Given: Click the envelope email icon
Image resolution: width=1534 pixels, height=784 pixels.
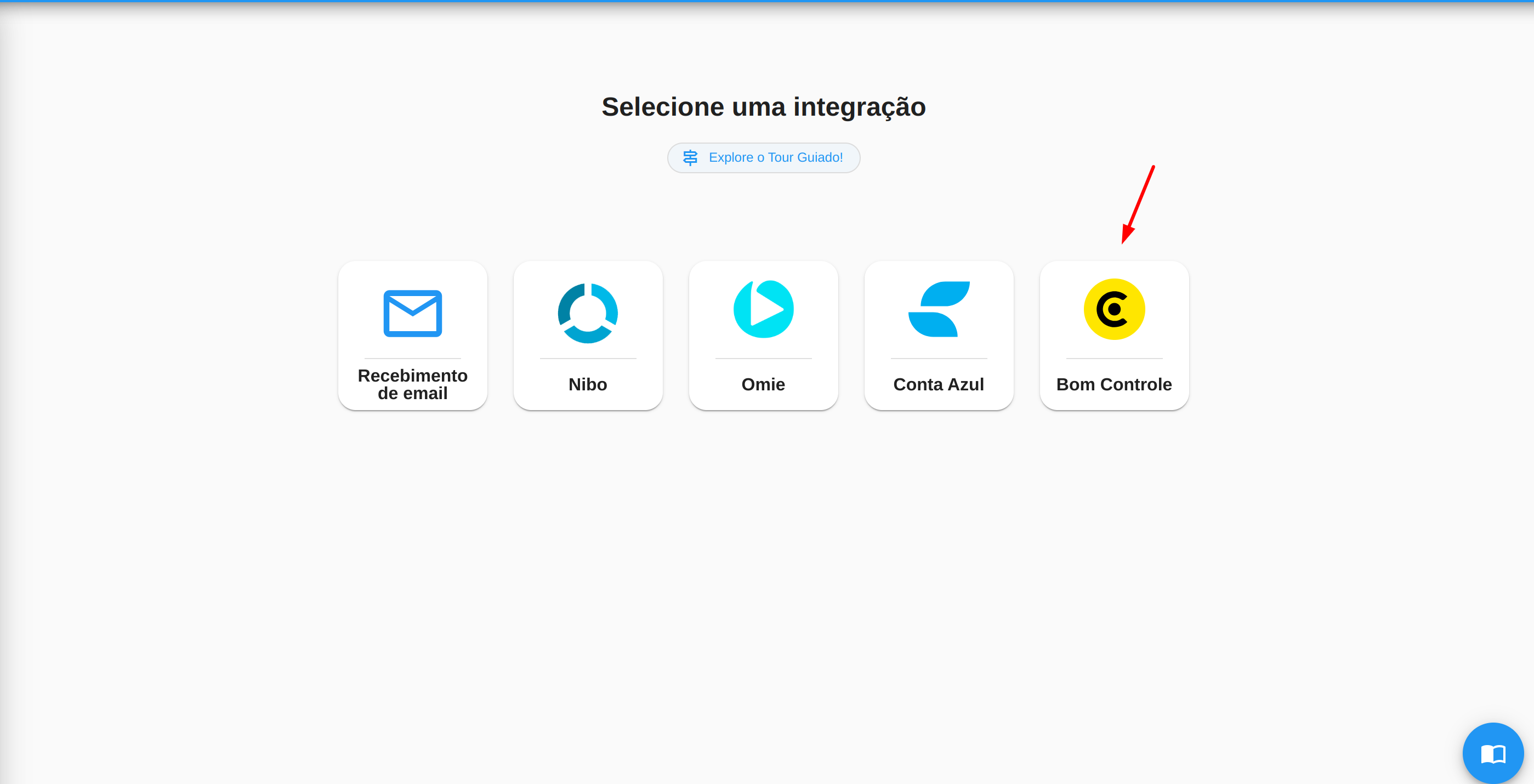Looking at the screenshot, I should (413, 313).
